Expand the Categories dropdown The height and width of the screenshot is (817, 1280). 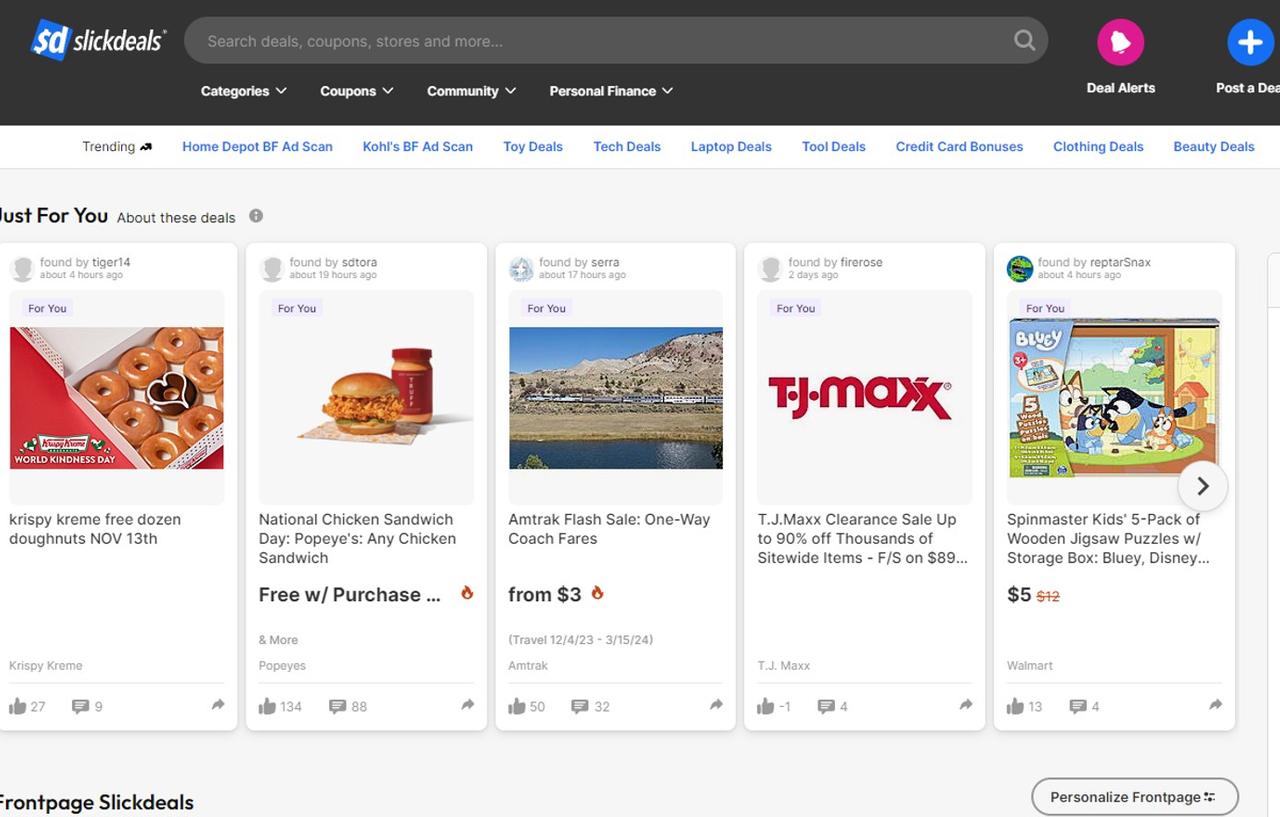244,91
